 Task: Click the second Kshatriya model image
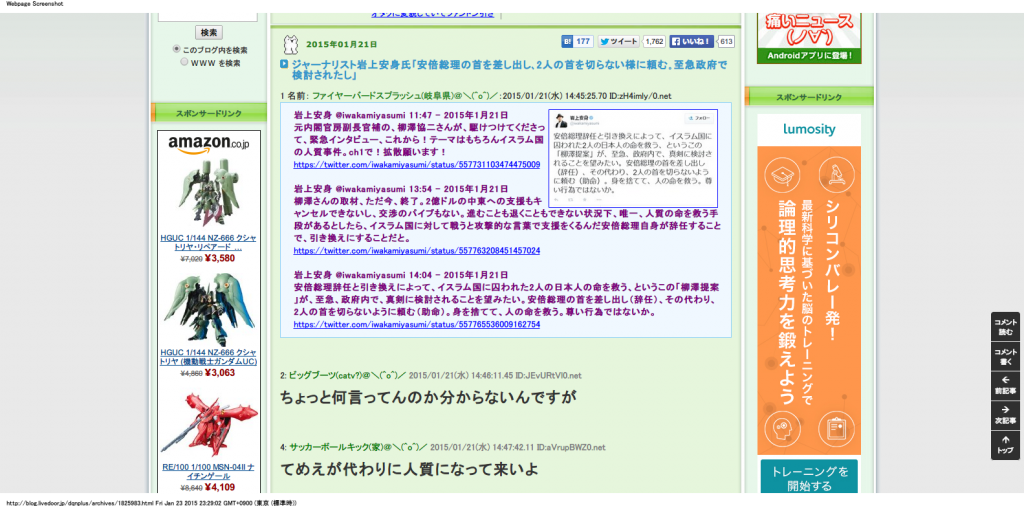pyautogui.click(x=208, y=310)
